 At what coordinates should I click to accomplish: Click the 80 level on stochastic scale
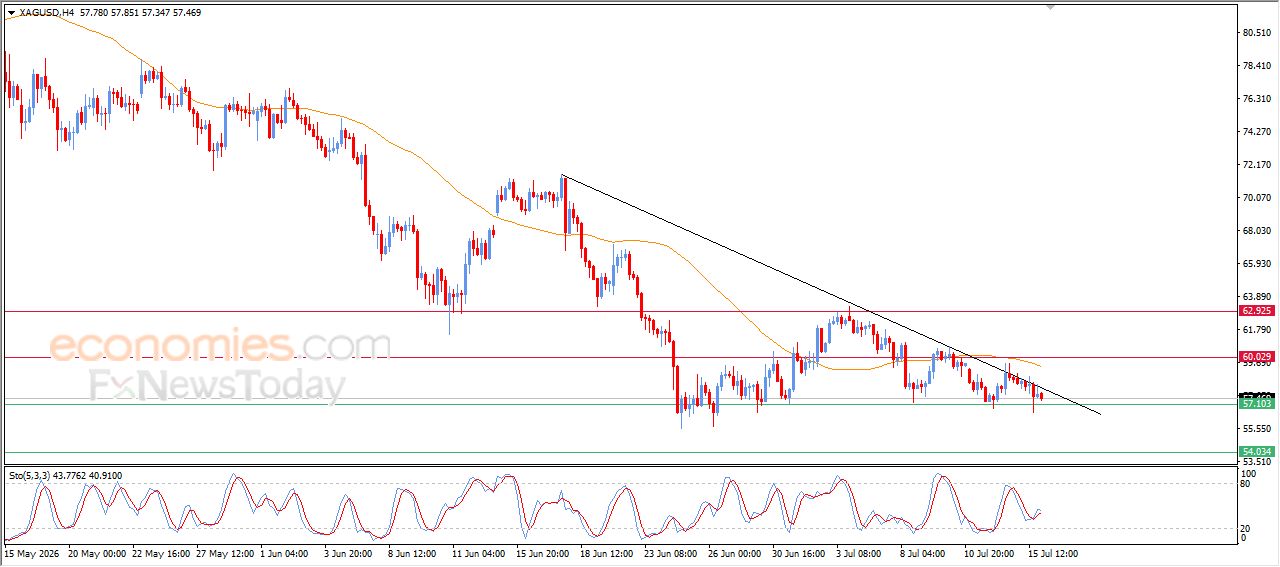(x=1247, y=484)
